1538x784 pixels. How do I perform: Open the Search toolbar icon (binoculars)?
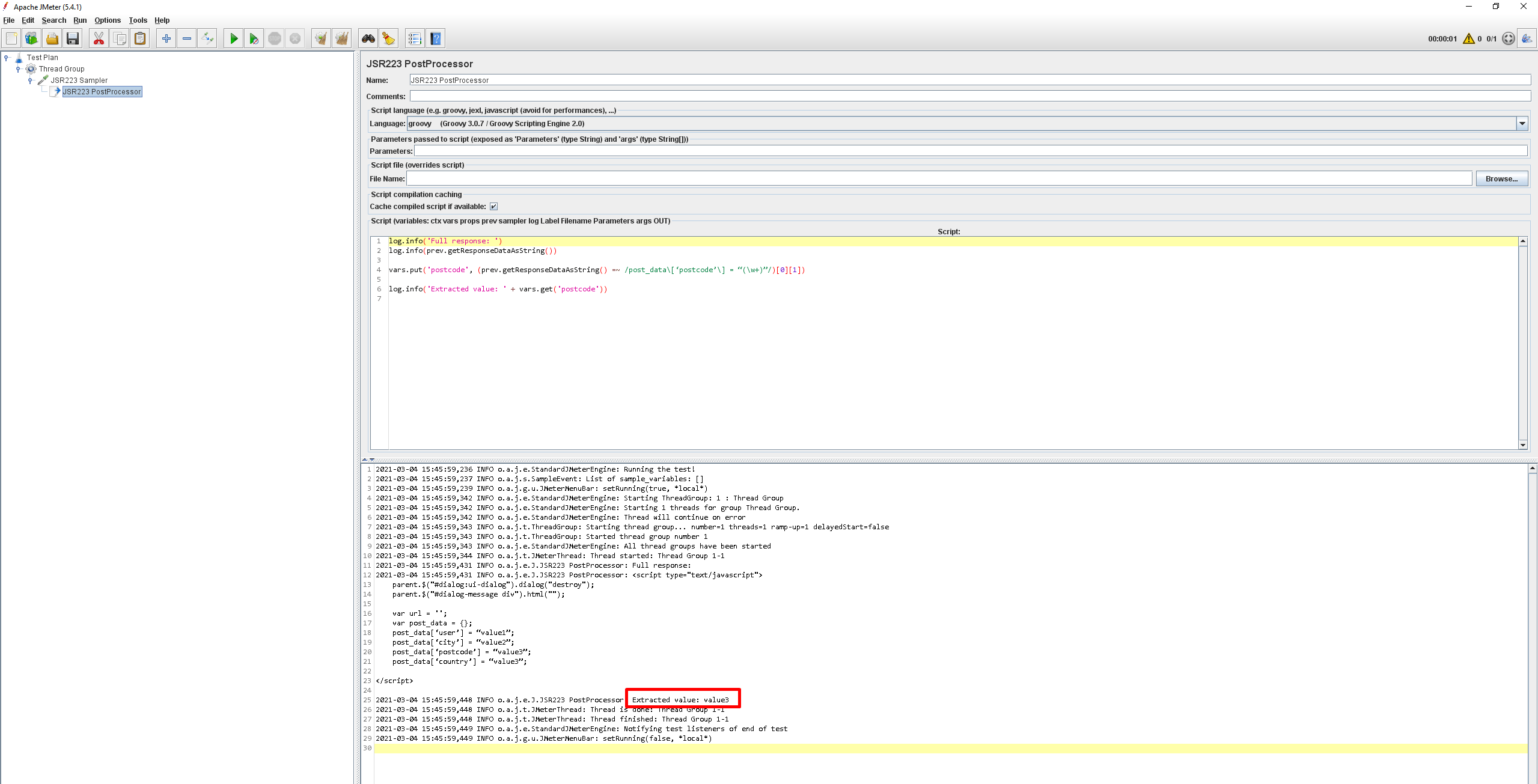pyautogui.click(x=368, y=38)
